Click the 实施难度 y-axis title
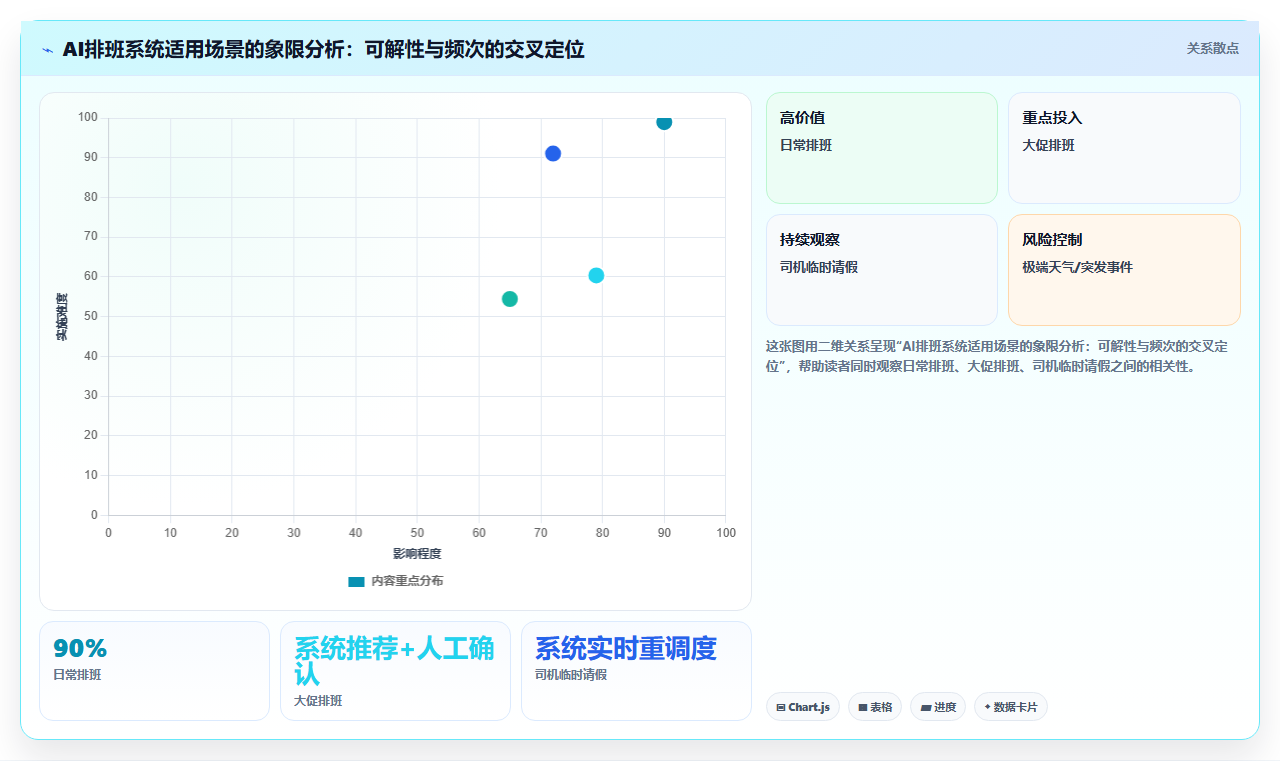 click(x=62, y=317)
